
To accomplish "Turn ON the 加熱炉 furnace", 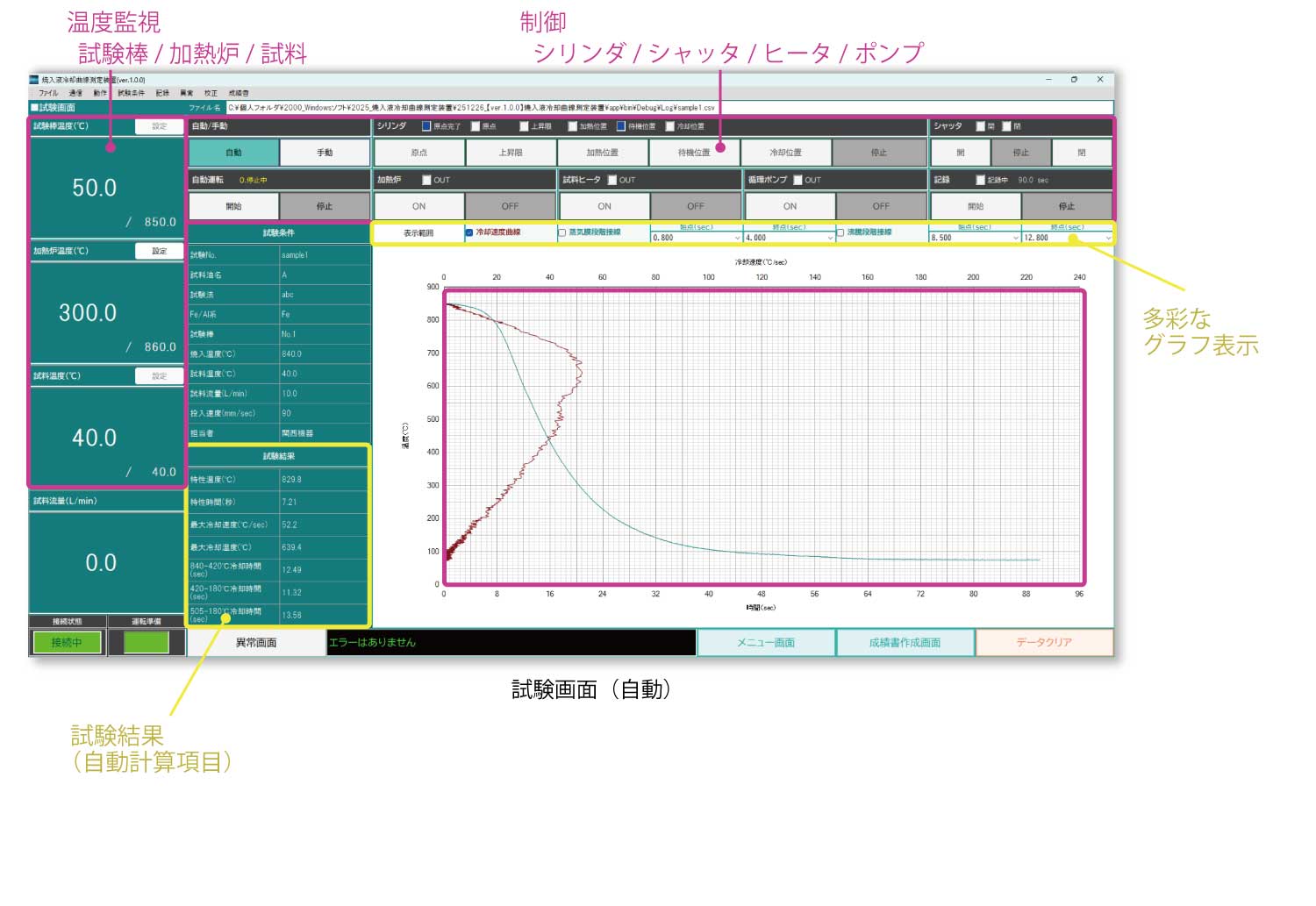I will 418,206.
